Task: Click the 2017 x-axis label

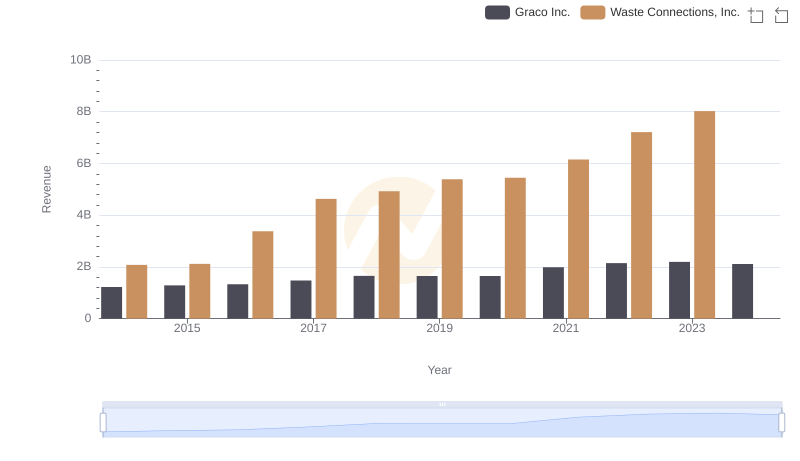Action: pyautogui.click(x=313, y=328)
